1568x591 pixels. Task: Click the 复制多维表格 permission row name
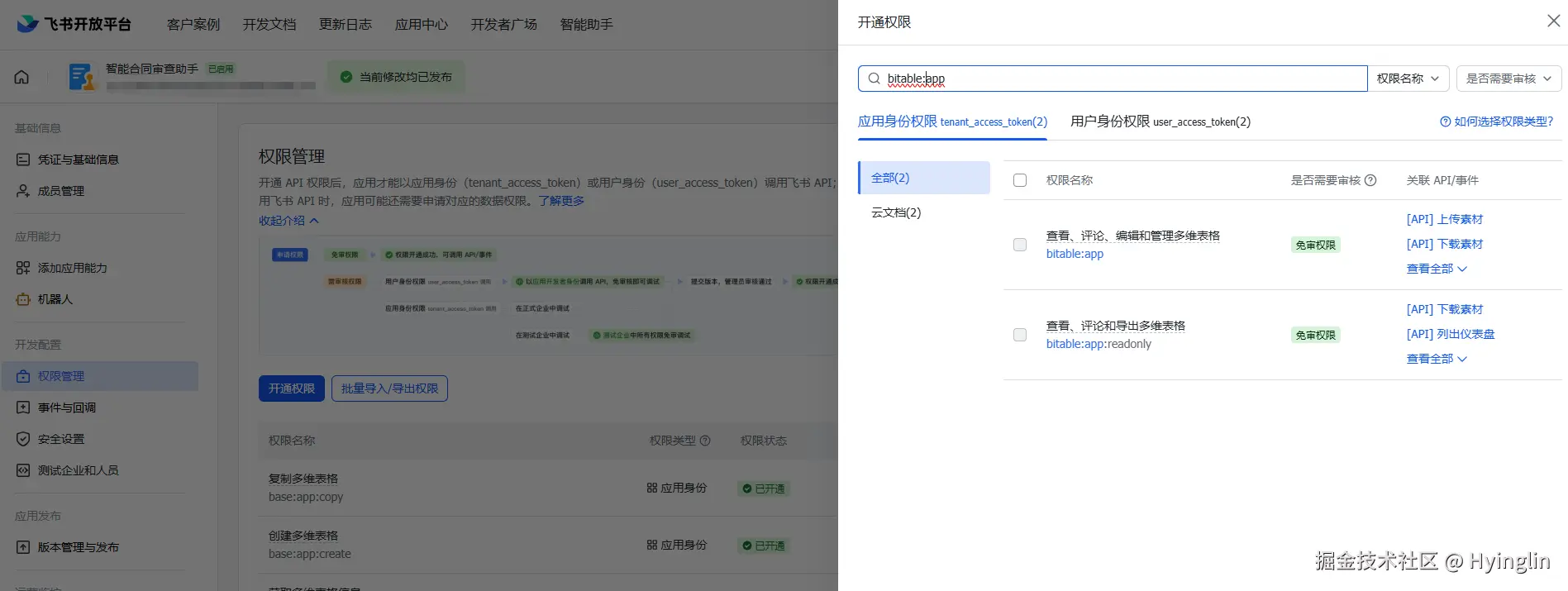[x=303, y=479]
